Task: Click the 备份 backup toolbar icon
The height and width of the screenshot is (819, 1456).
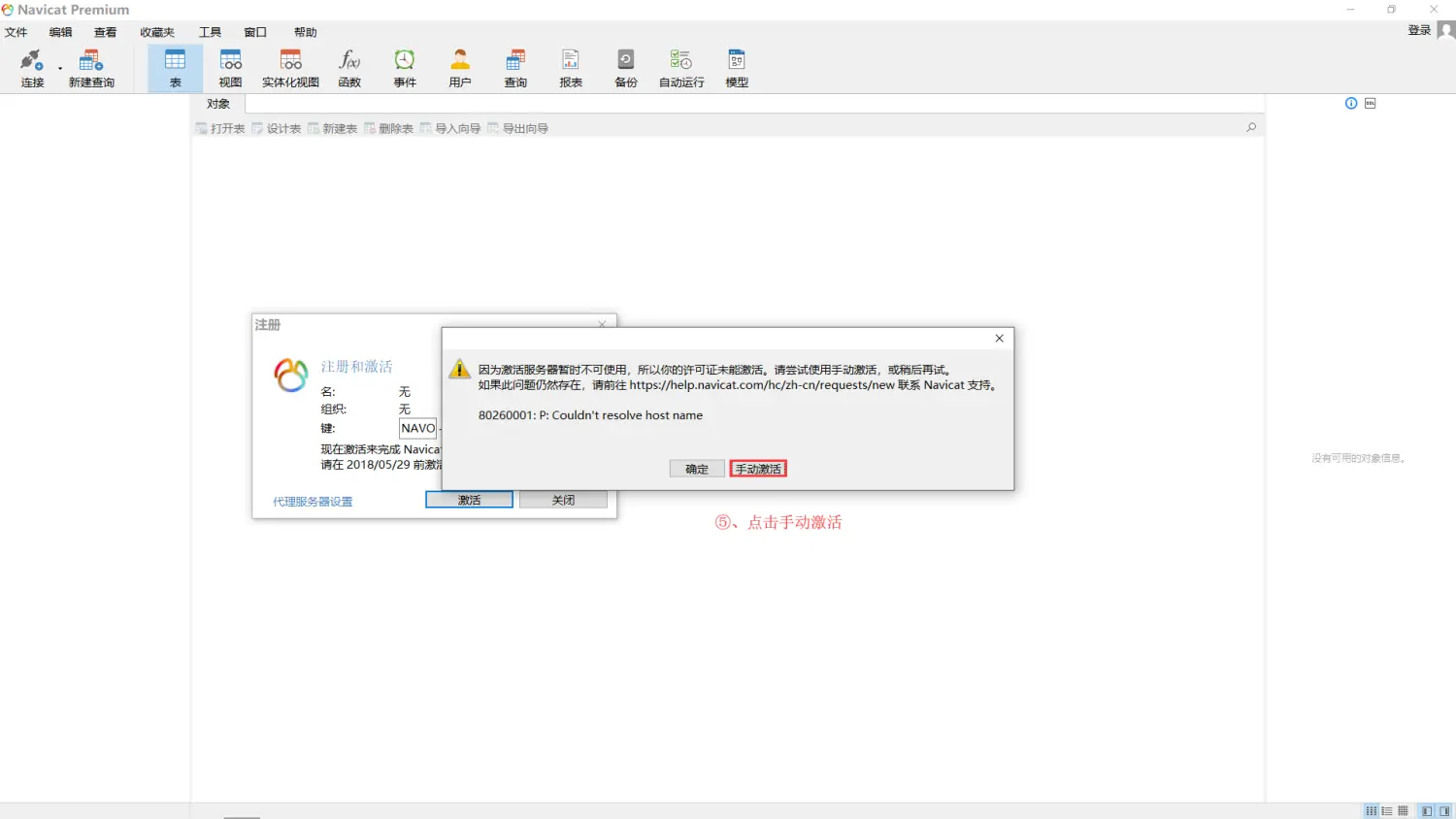Action: tap(626, 68)
